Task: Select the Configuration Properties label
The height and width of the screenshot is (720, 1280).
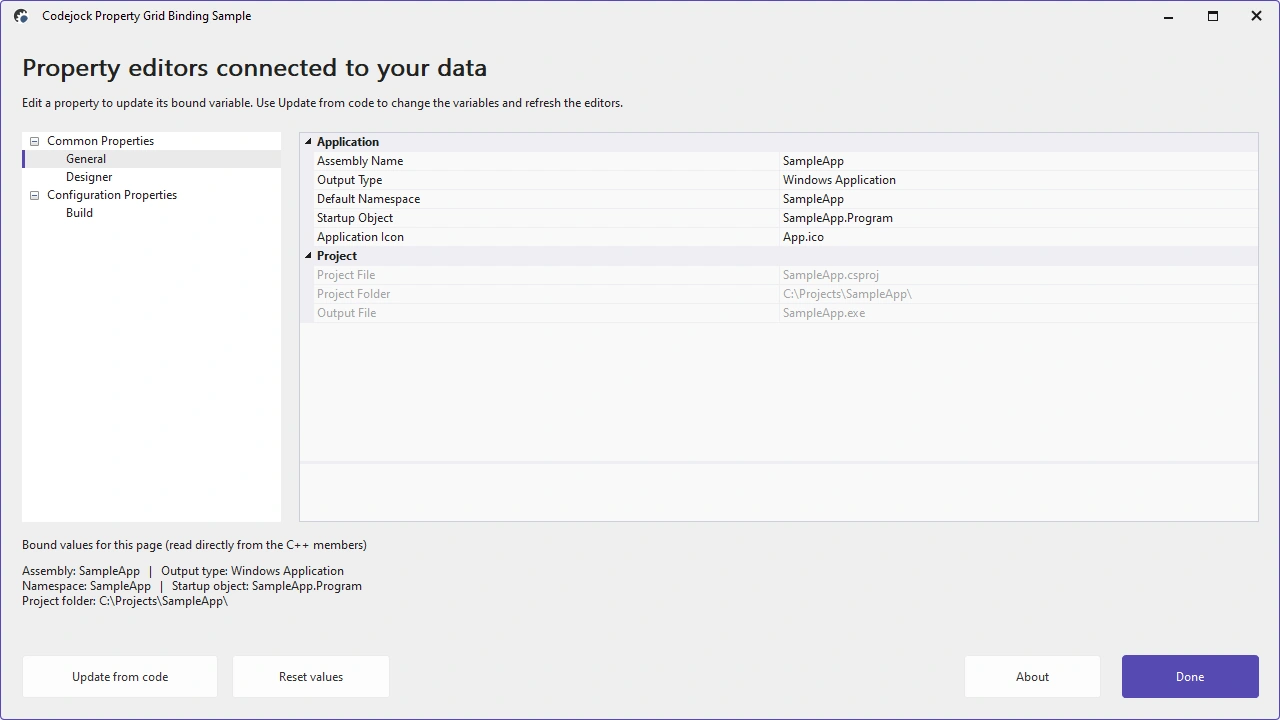Action: click(112, 195)
